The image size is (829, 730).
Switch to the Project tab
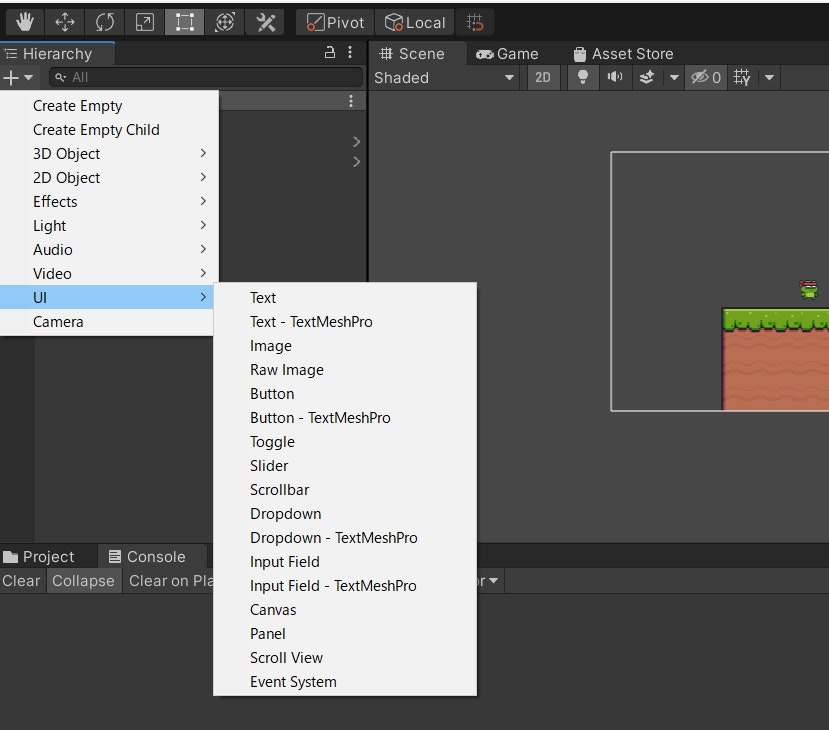click(39, 557)
